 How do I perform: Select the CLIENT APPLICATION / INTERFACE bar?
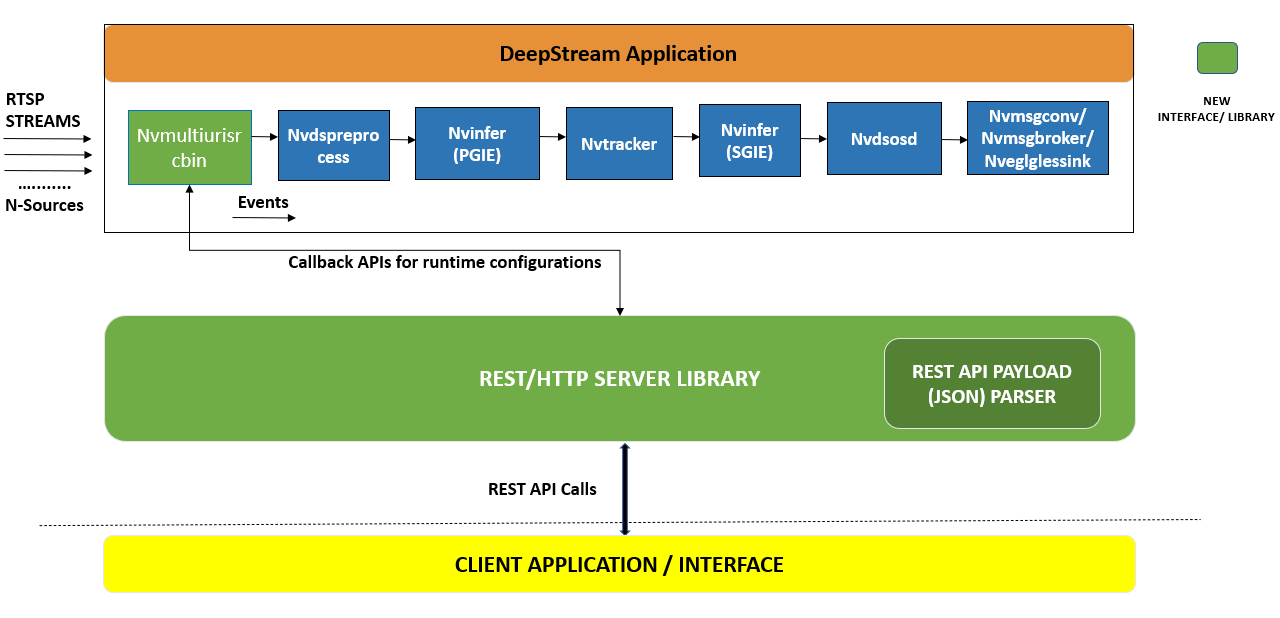pos(619,564)
